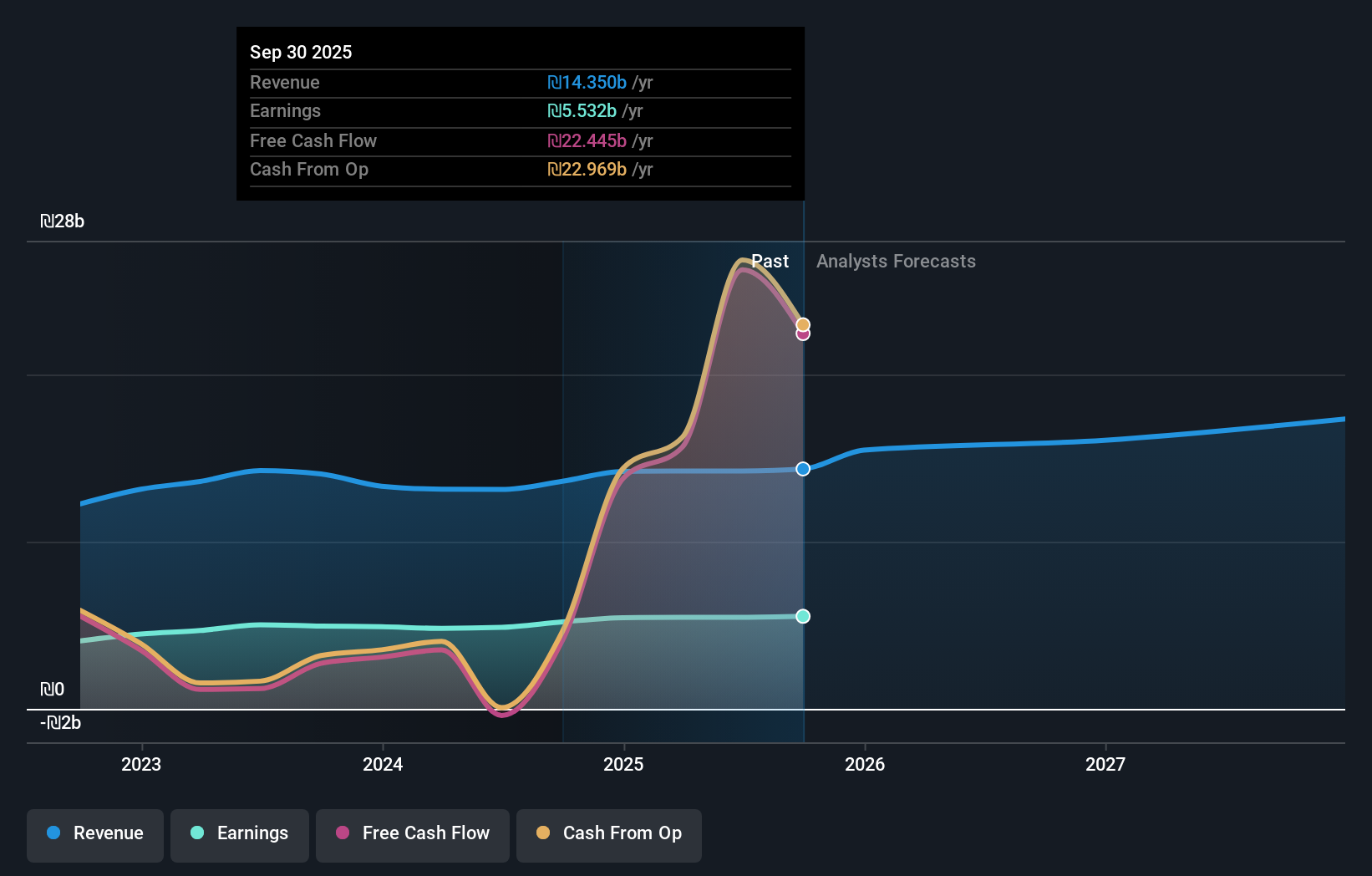Click the ₪28b y-axis label
This screenshot has width=1372, height=876.
pyautogui.click(x=63, y=221)
